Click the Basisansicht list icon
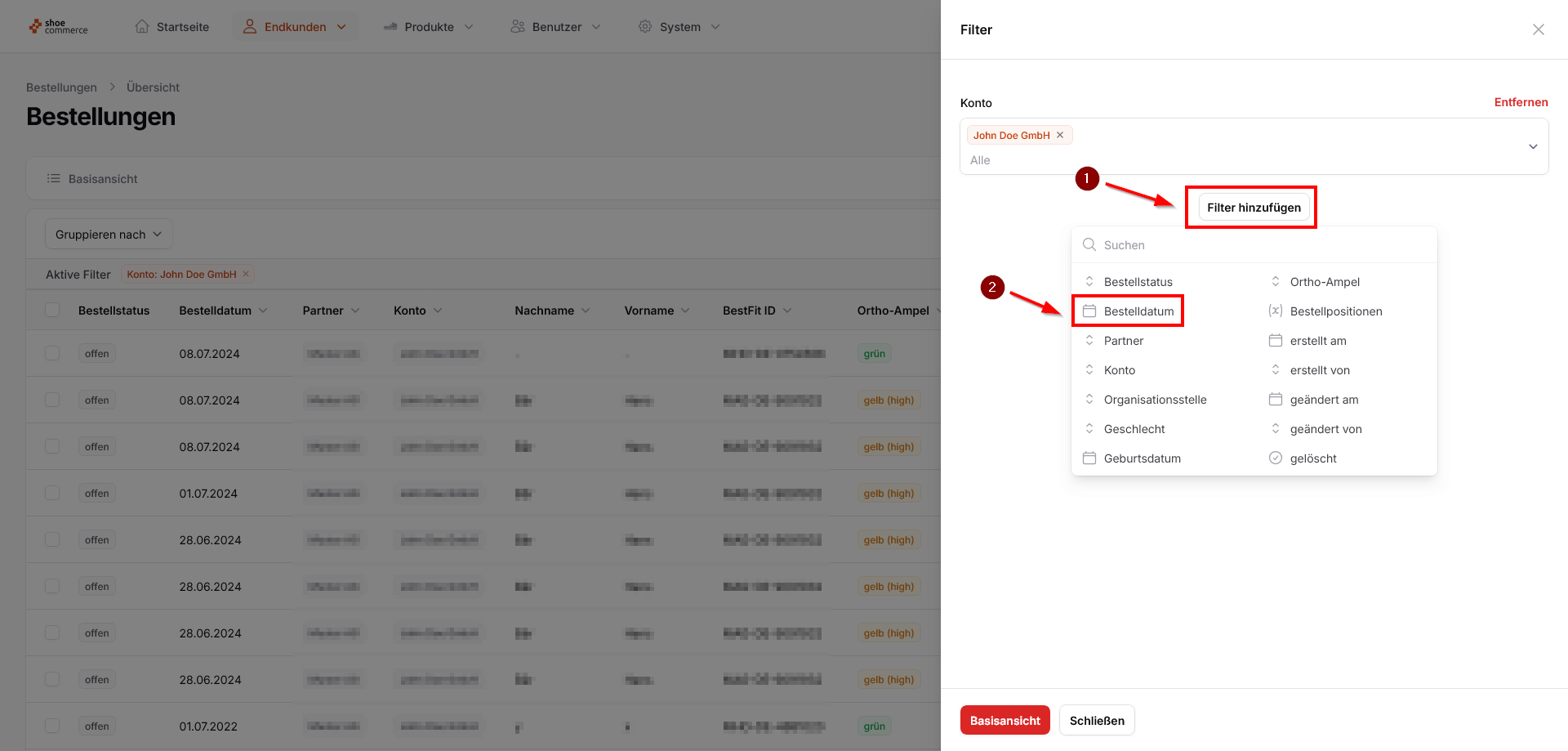 tap(54, 178)
